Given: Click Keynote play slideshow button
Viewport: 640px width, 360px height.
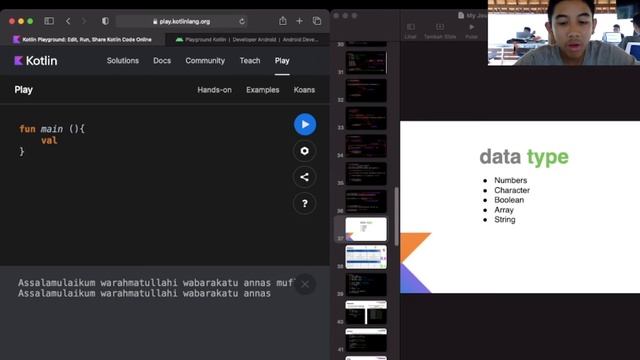Looking at the screenshot, I should pyautogui.click(x=471, y=31).
